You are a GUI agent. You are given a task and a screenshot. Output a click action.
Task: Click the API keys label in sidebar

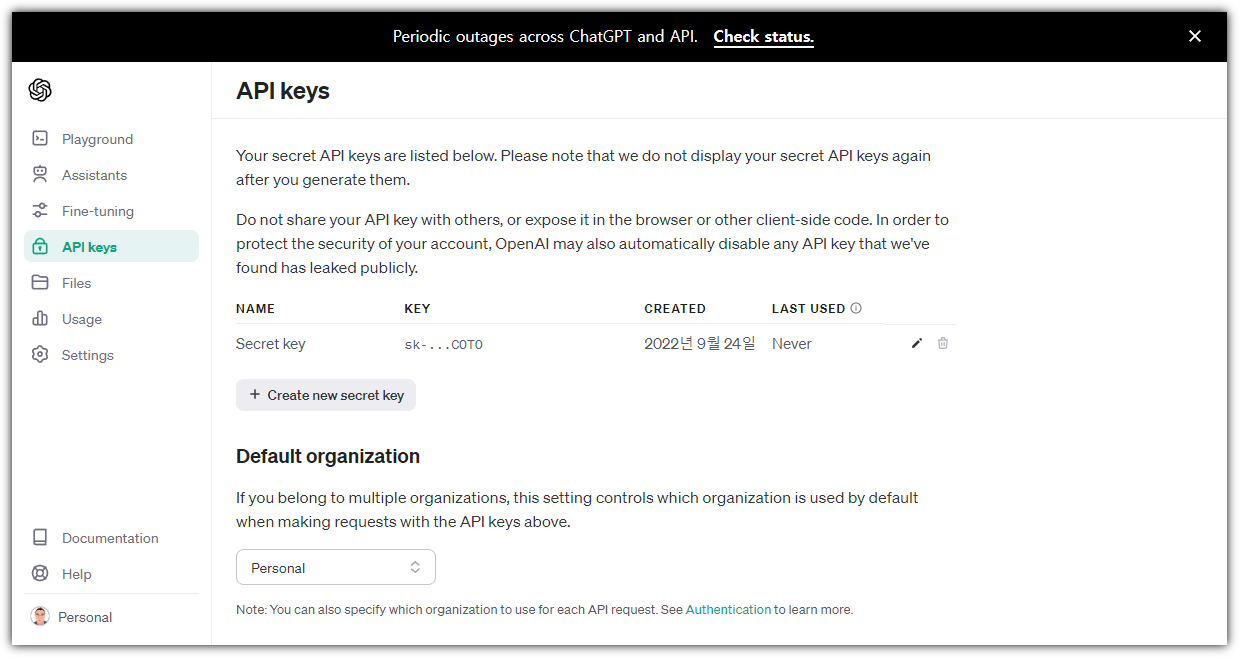pos(89,247)
